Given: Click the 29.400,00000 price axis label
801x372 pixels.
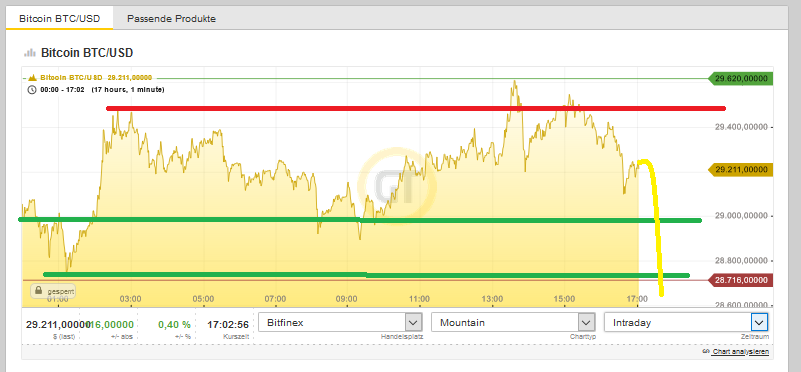Looking at the screenshot, I should coord(741,127).
